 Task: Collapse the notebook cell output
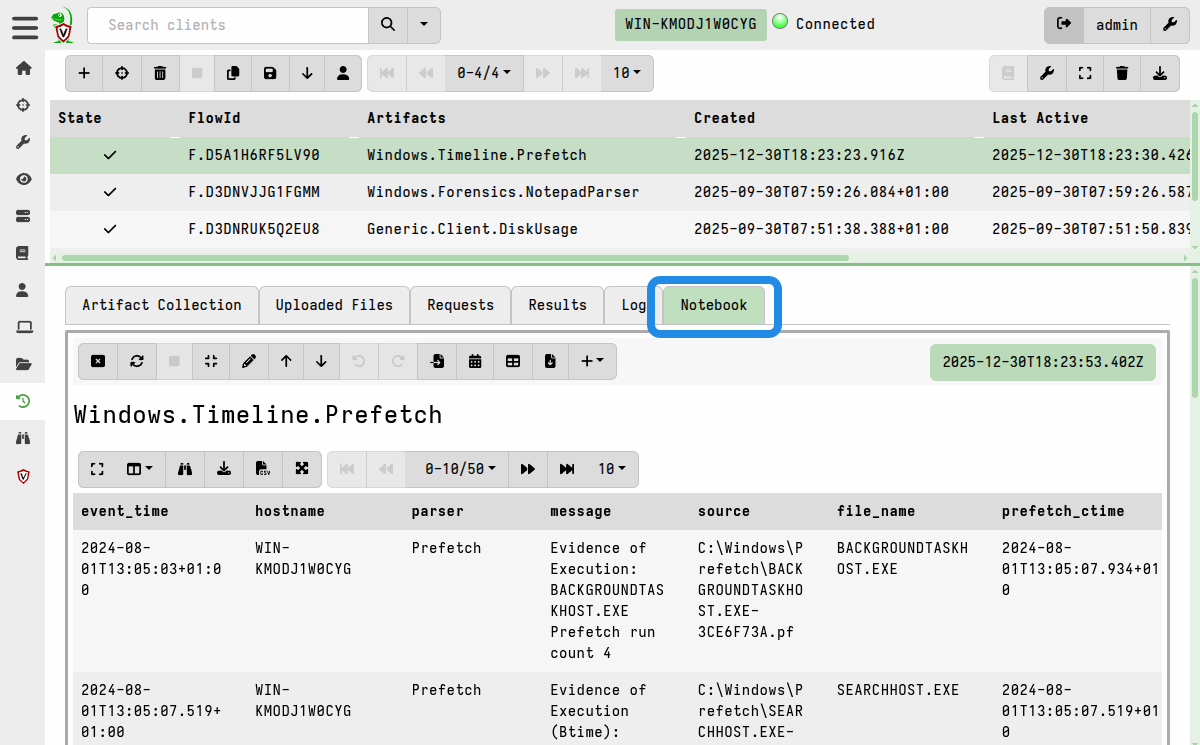click(x=210, y=361)
